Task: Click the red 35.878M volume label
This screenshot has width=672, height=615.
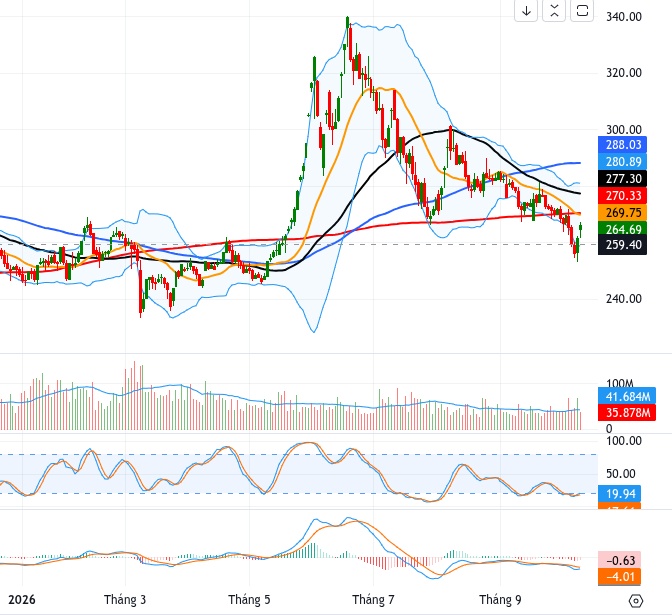Action: pos(627,413)
